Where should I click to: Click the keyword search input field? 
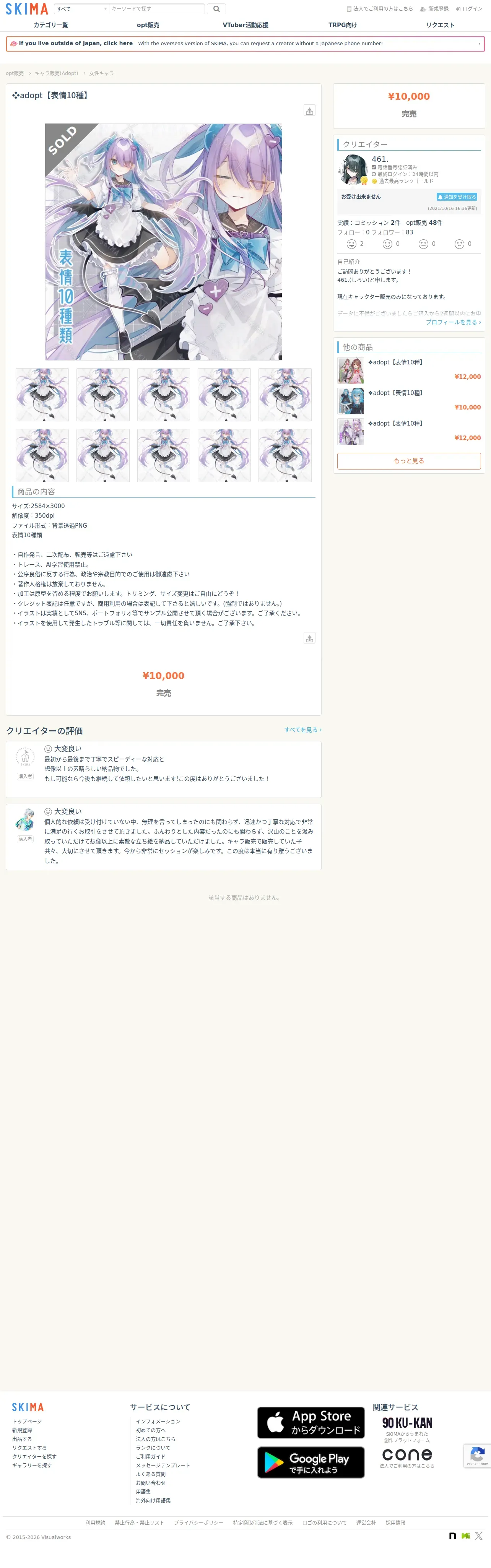coord(157,8)
